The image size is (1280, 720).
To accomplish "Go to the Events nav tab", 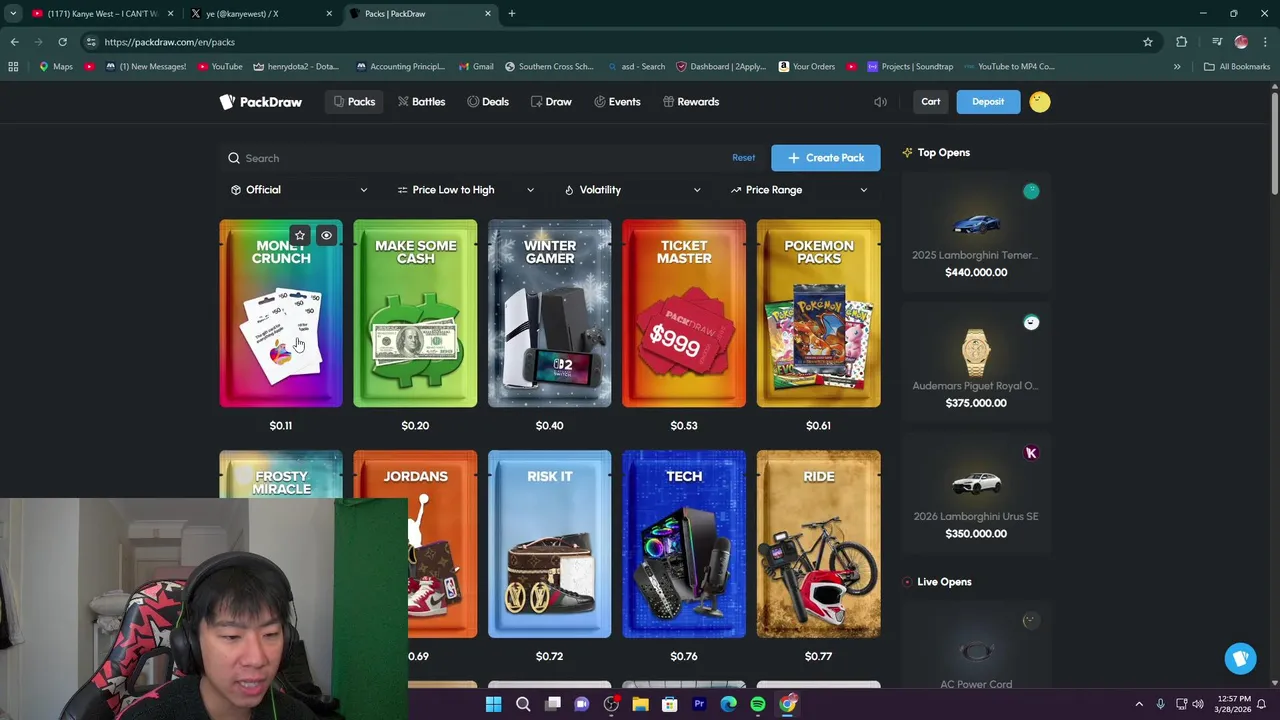I will click(617, 102).
